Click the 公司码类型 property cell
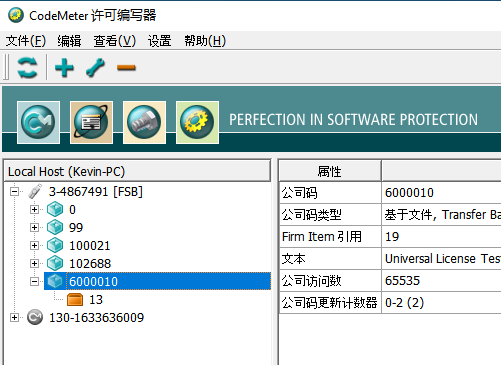This screenshot has width=501, height=365. click(x=330, y=215)
